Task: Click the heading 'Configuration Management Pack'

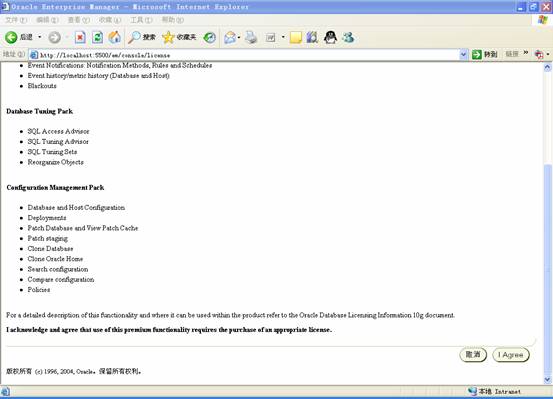Action: pos(55,187)
